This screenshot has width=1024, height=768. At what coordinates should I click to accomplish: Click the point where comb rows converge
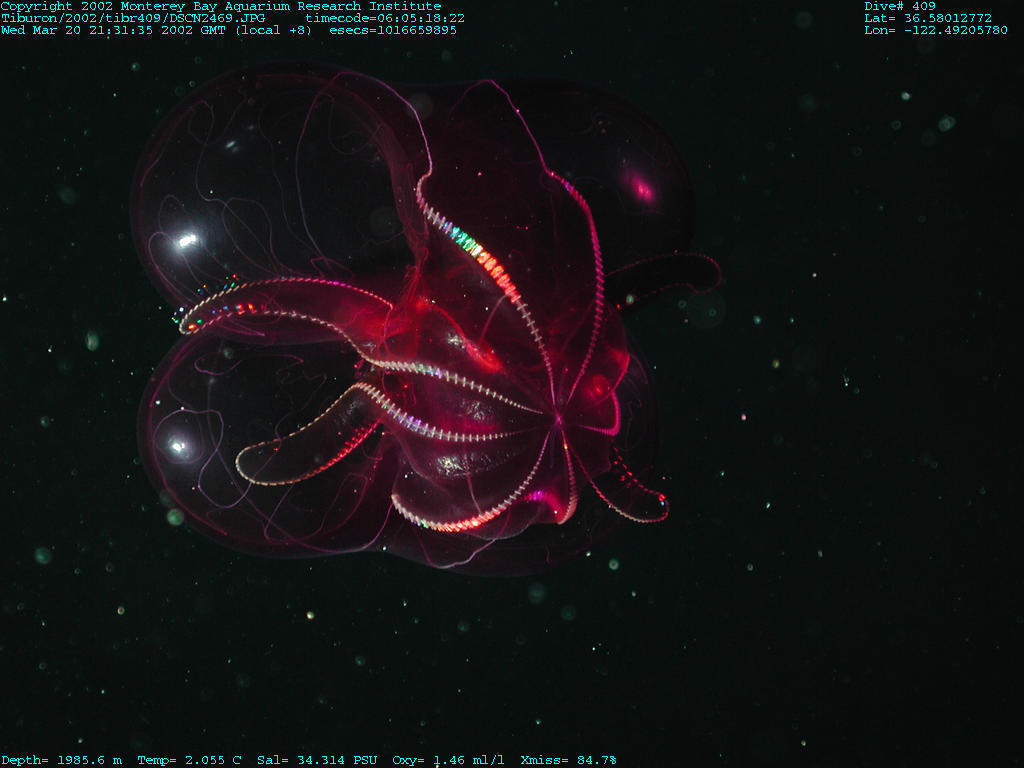tap(556, 413)
